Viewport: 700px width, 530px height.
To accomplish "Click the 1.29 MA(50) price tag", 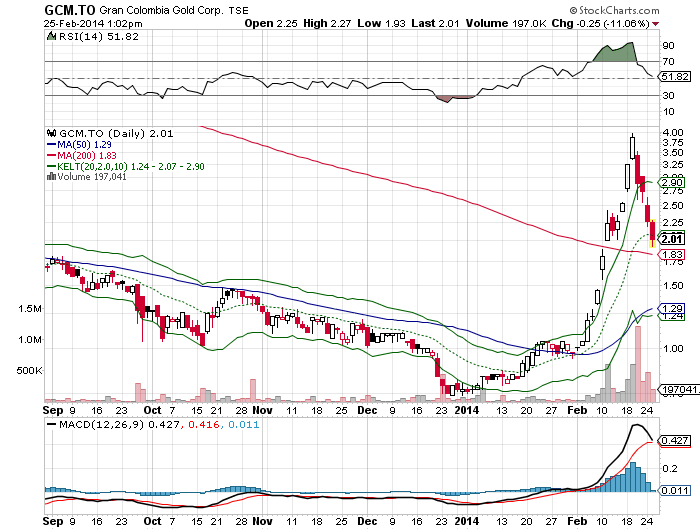I will pos(672,309).
